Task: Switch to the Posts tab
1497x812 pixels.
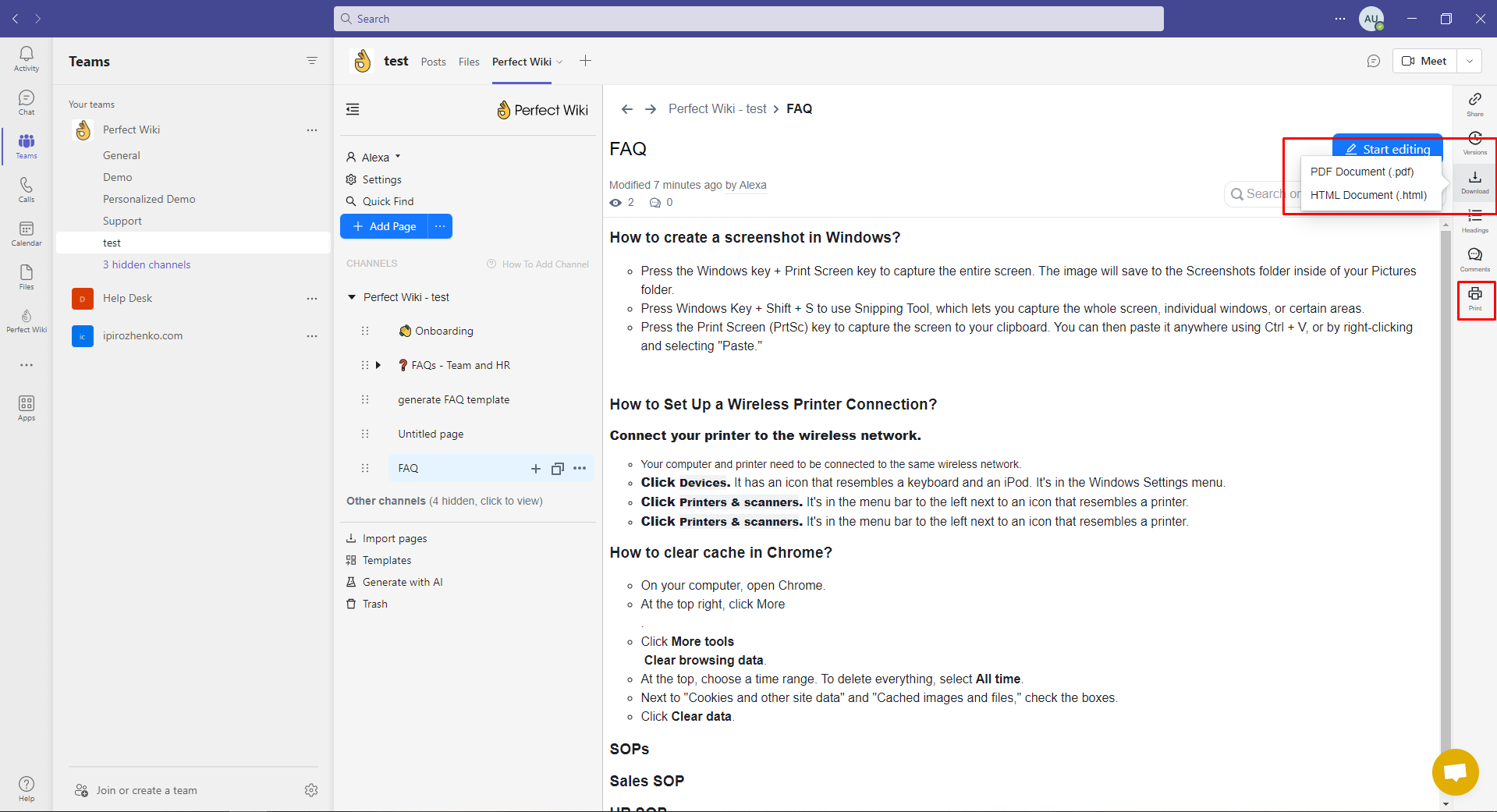Action: pyautogui.click(x=433, y=62)
